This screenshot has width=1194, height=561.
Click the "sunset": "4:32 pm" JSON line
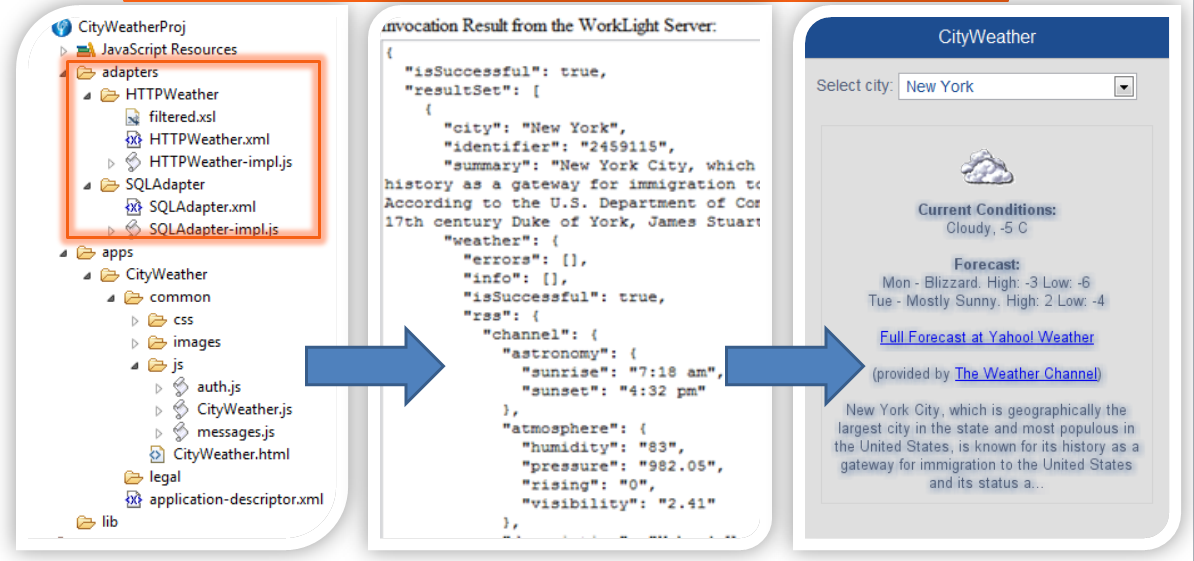point(614,391)
